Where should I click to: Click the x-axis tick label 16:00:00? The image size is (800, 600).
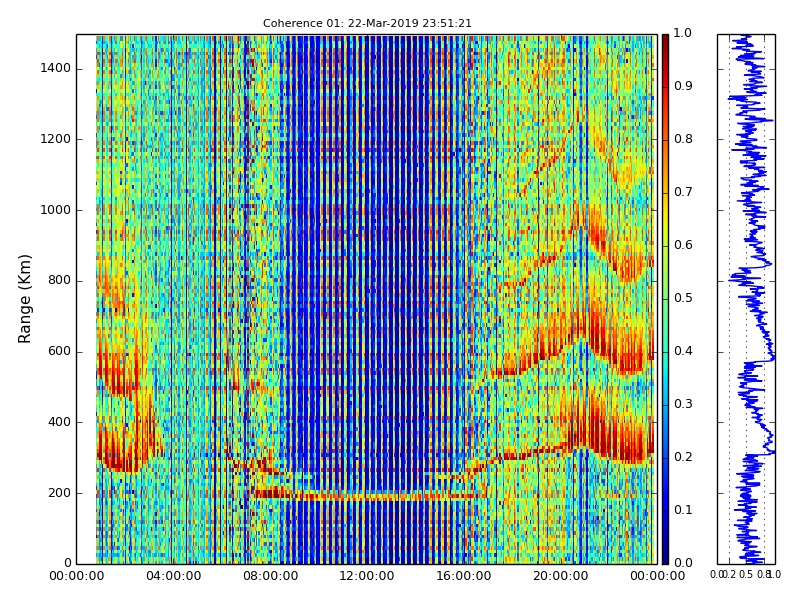(x=464, y=577)
